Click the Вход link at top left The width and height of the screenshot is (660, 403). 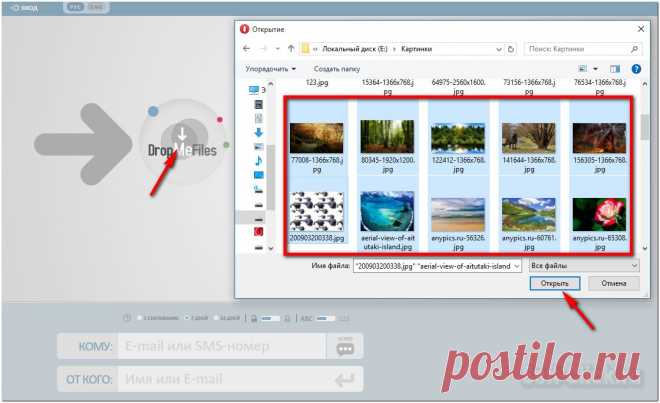26,8
